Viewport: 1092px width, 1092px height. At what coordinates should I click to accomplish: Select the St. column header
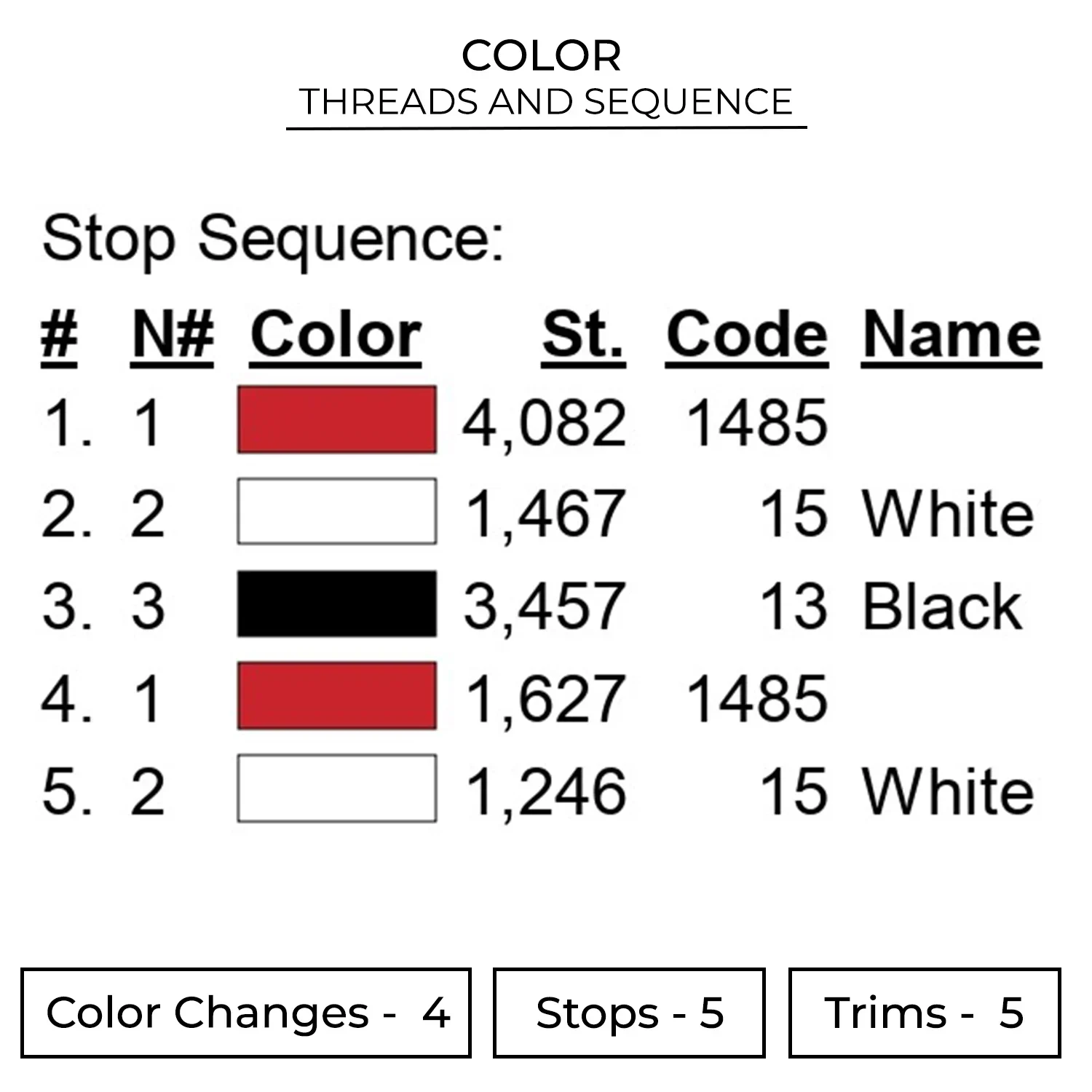[x=583, y=335]
